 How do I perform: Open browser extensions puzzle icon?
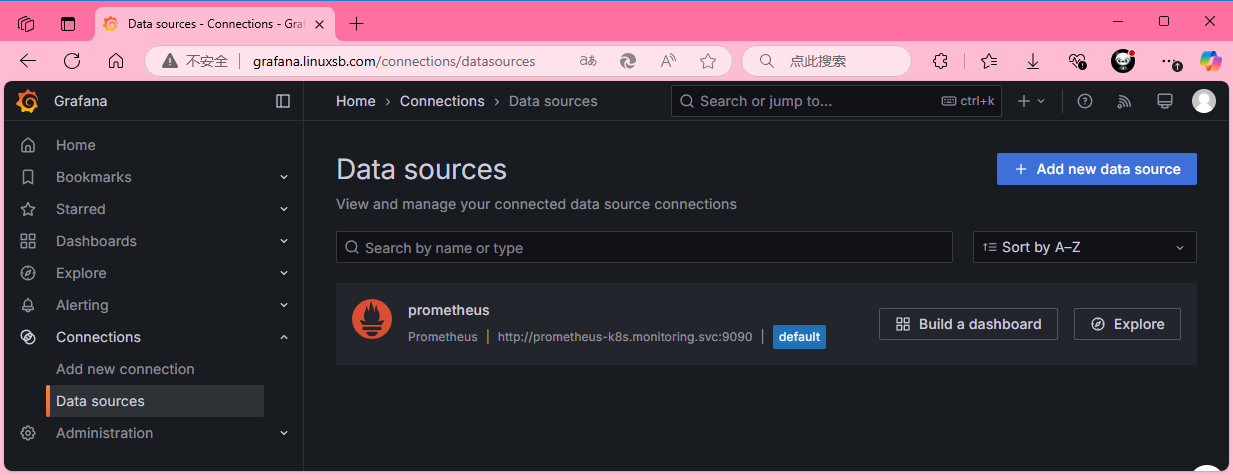coord(940,61)
